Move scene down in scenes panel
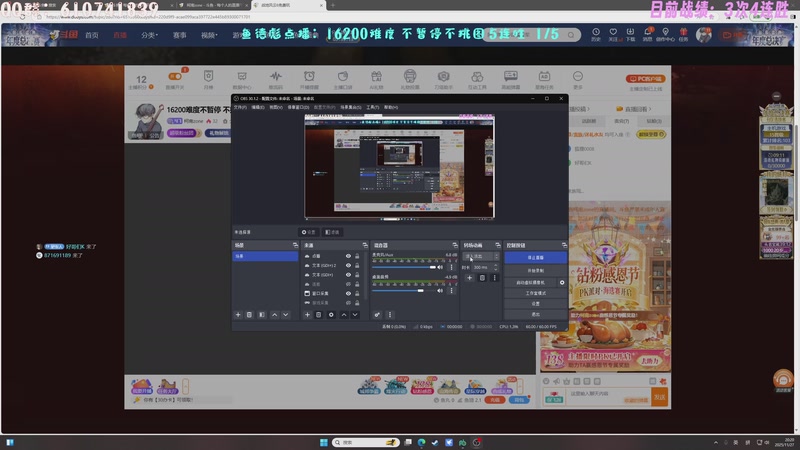Viewport: 800px width, 450px height. [x=286, y=315]
